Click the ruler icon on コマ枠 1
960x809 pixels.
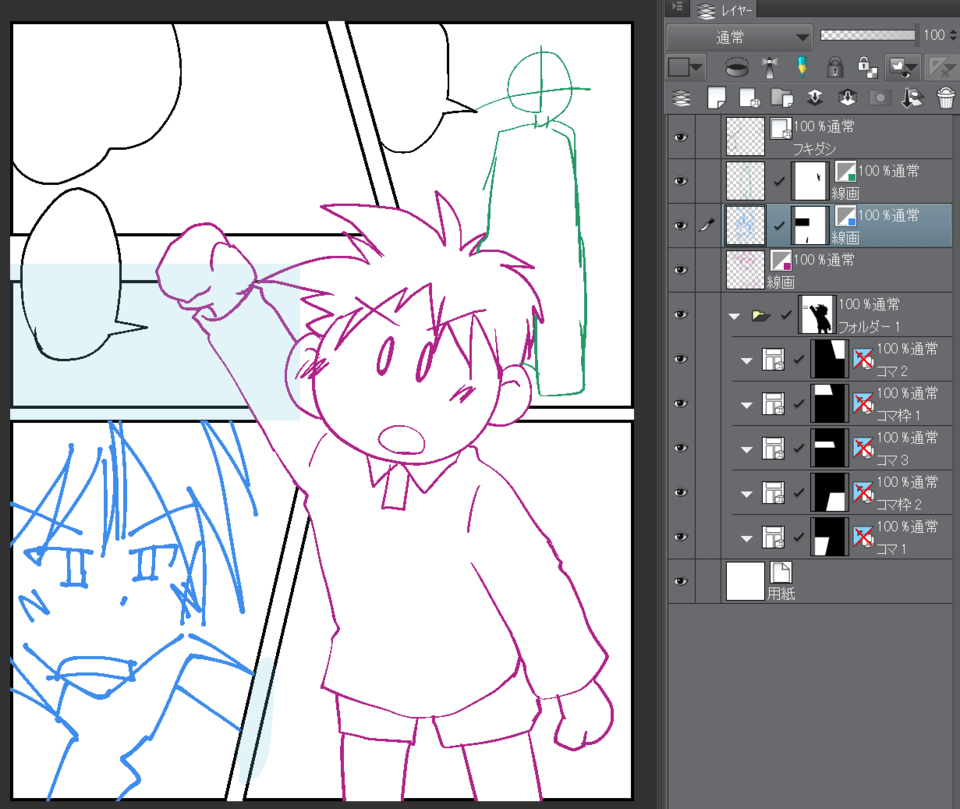pyautogui.click(x=863, y=404)
